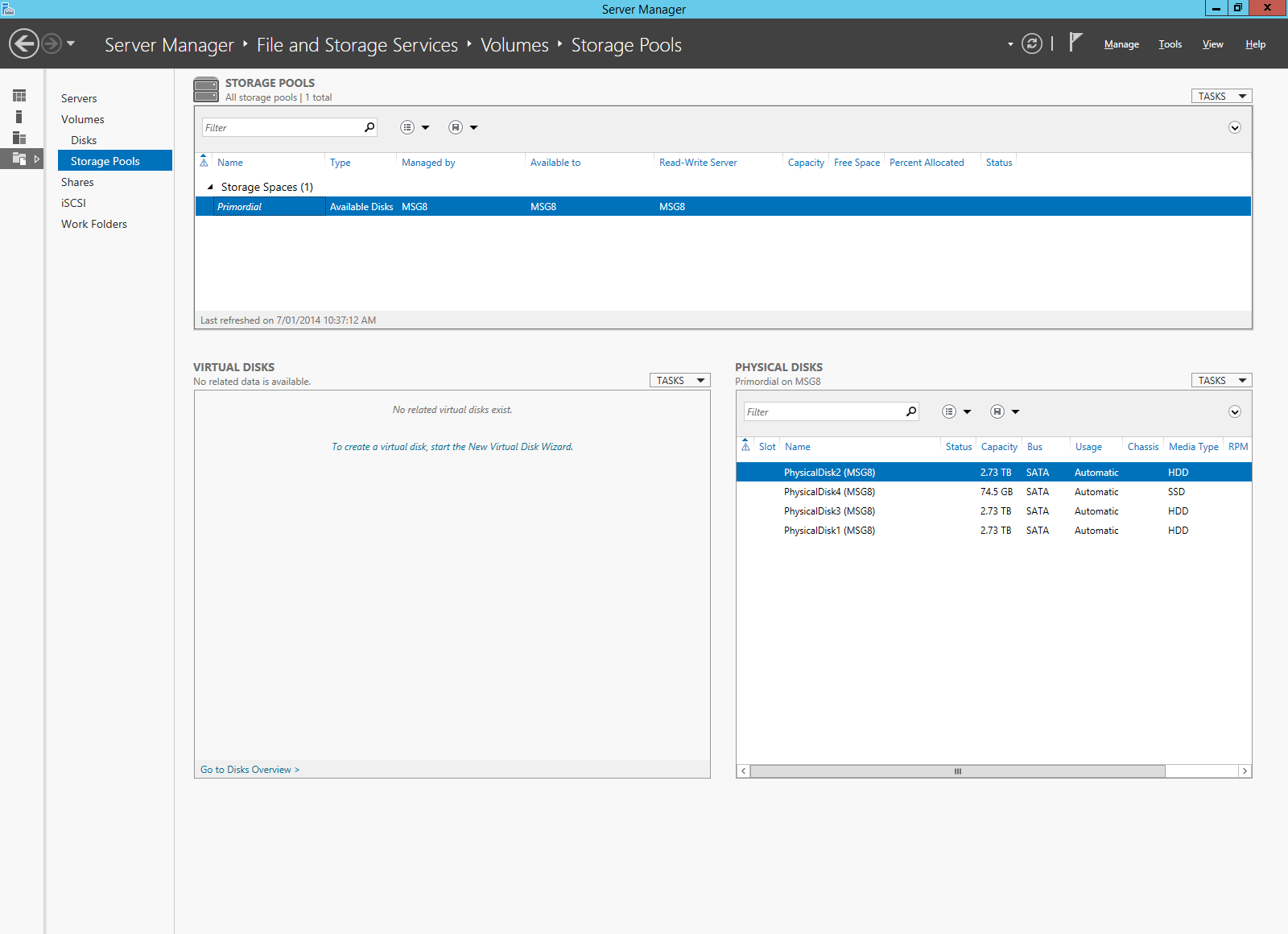Go to Disks Overview link
This screenshot has height=934, width=1288.
point(250,770)
